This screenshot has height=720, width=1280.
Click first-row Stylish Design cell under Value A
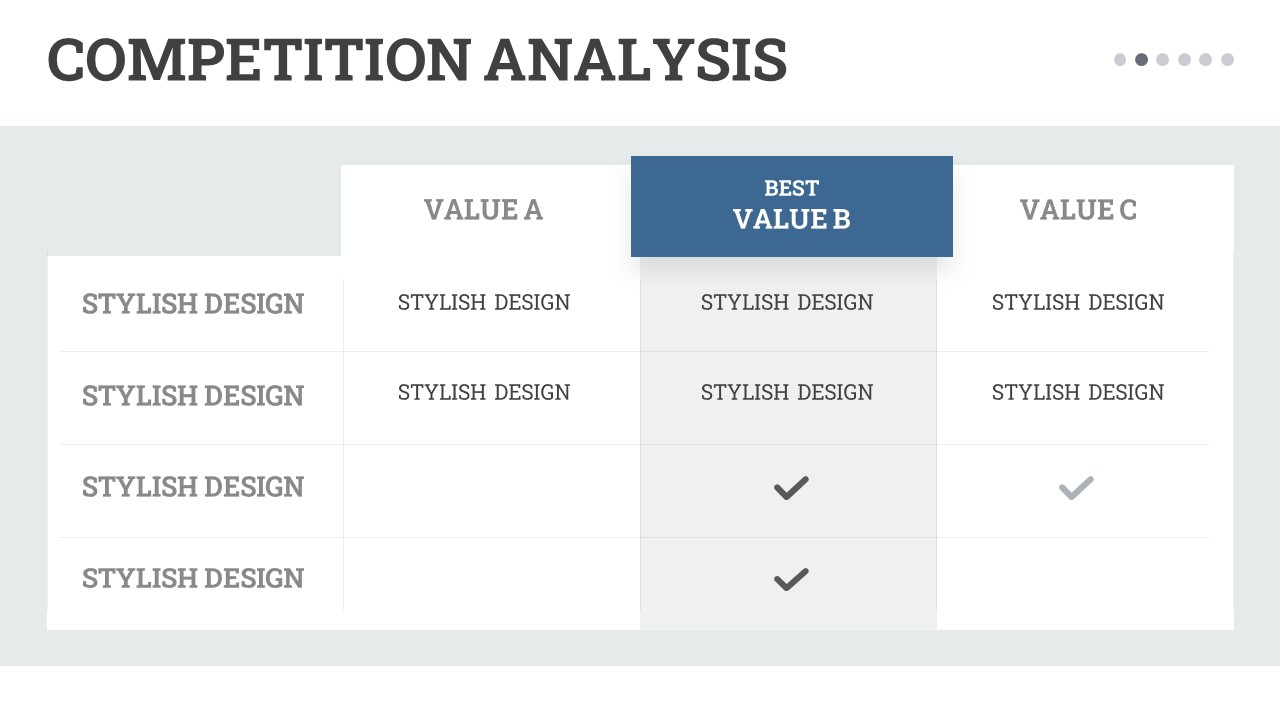pos(484,303)
